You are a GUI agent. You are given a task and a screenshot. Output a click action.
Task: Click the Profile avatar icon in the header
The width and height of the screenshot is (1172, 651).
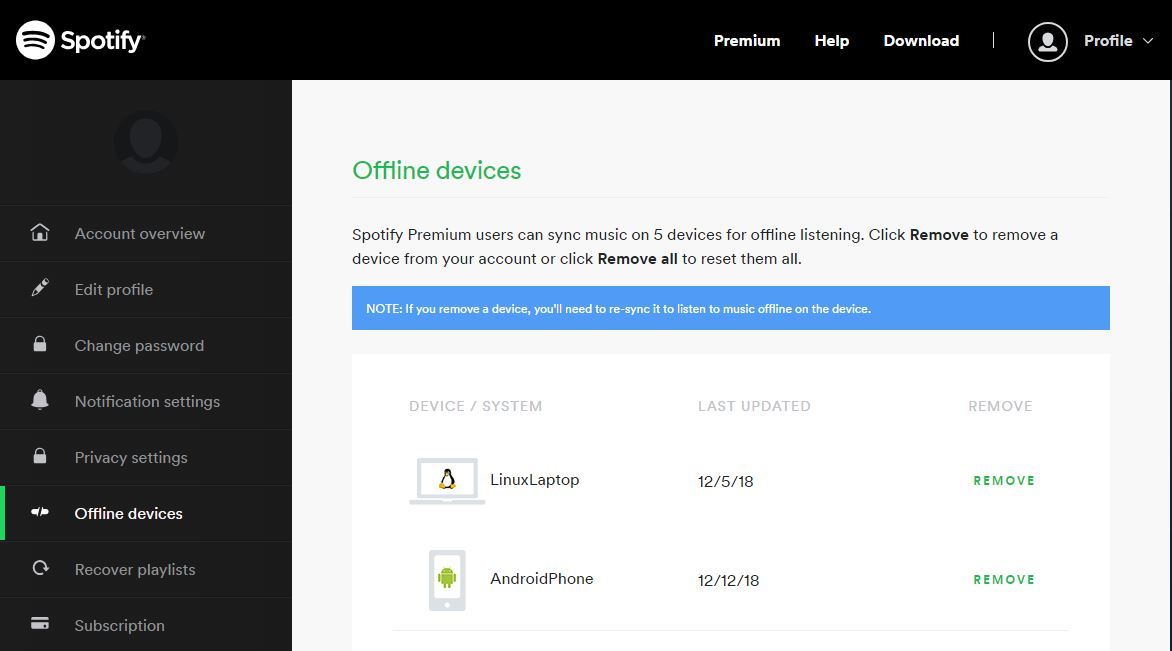click(1047, 41)
